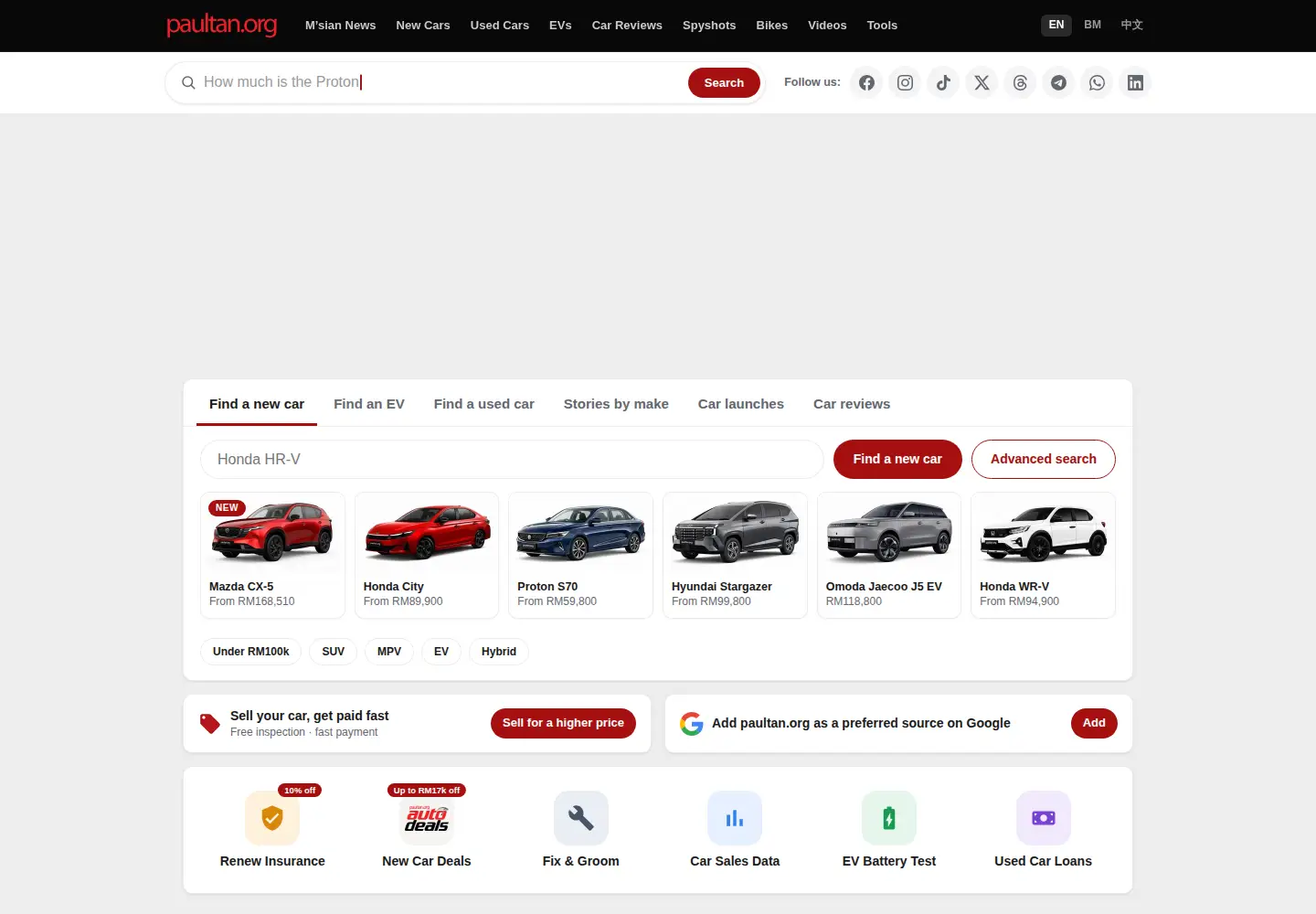Open the Car Reviews menu

coord(627,26)
